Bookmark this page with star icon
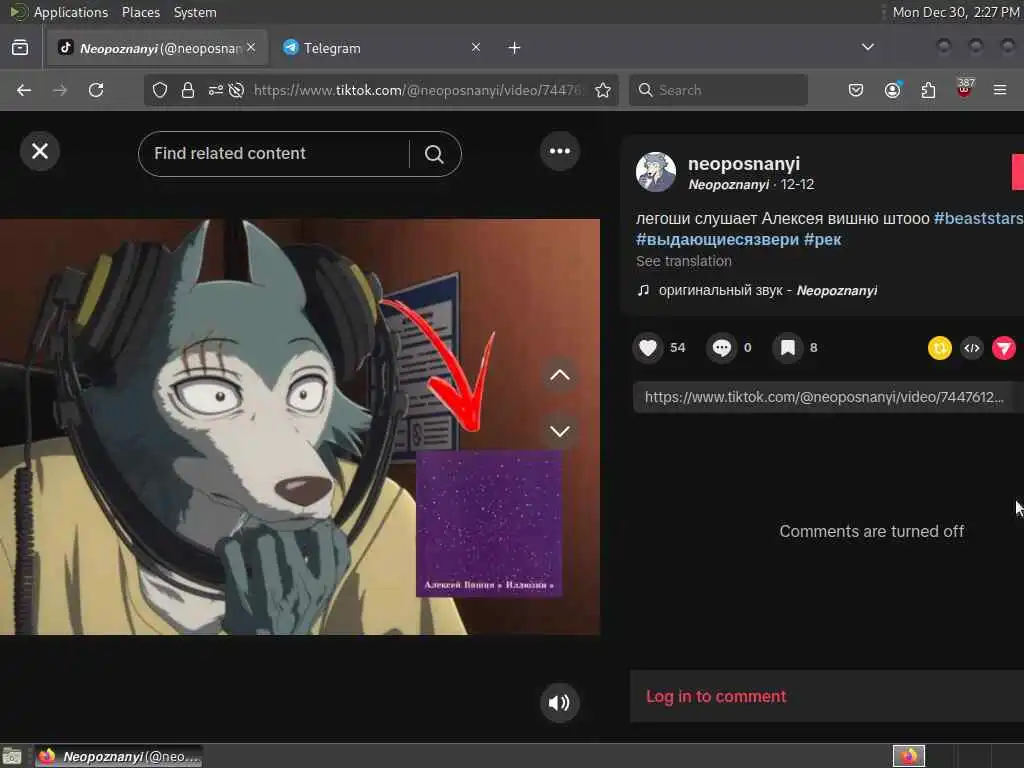The height and width of the screenshot is (768, 1024). click(x=603, y=90)
